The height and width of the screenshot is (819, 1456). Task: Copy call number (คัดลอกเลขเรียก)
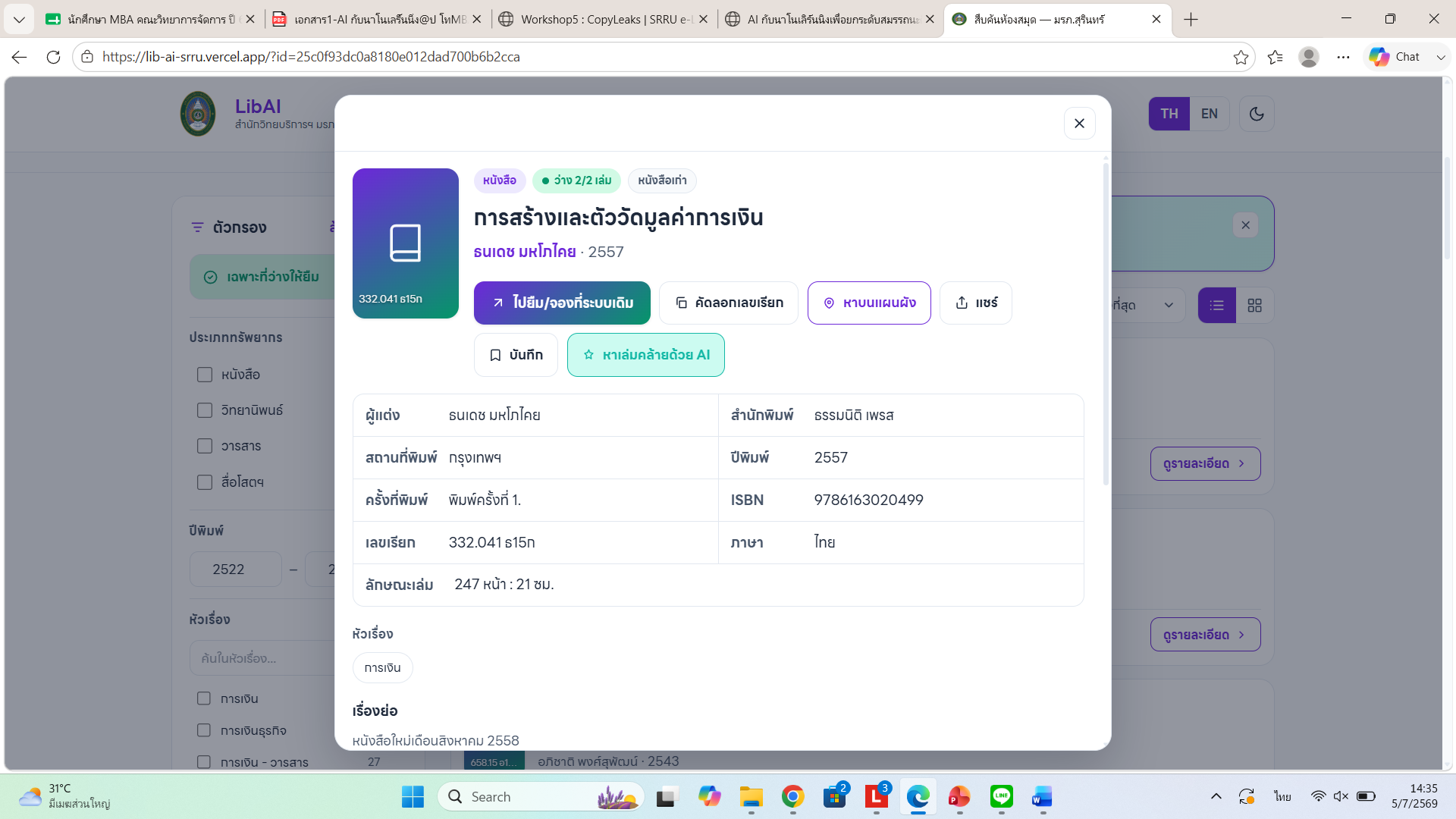pyautogui.click(x=728, y=303)
